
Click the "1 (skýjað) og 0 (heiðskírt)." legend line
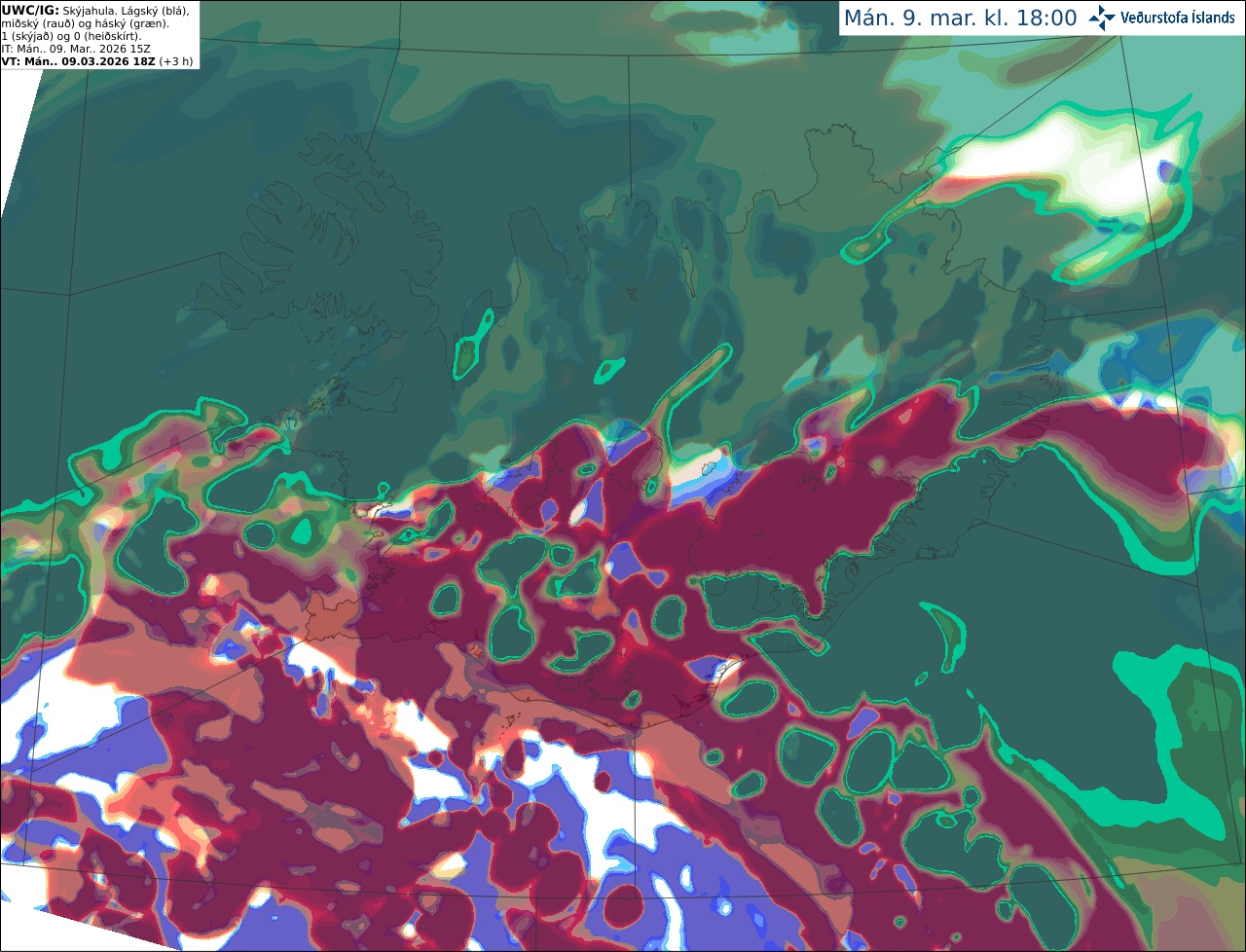(x=71, y=36)
